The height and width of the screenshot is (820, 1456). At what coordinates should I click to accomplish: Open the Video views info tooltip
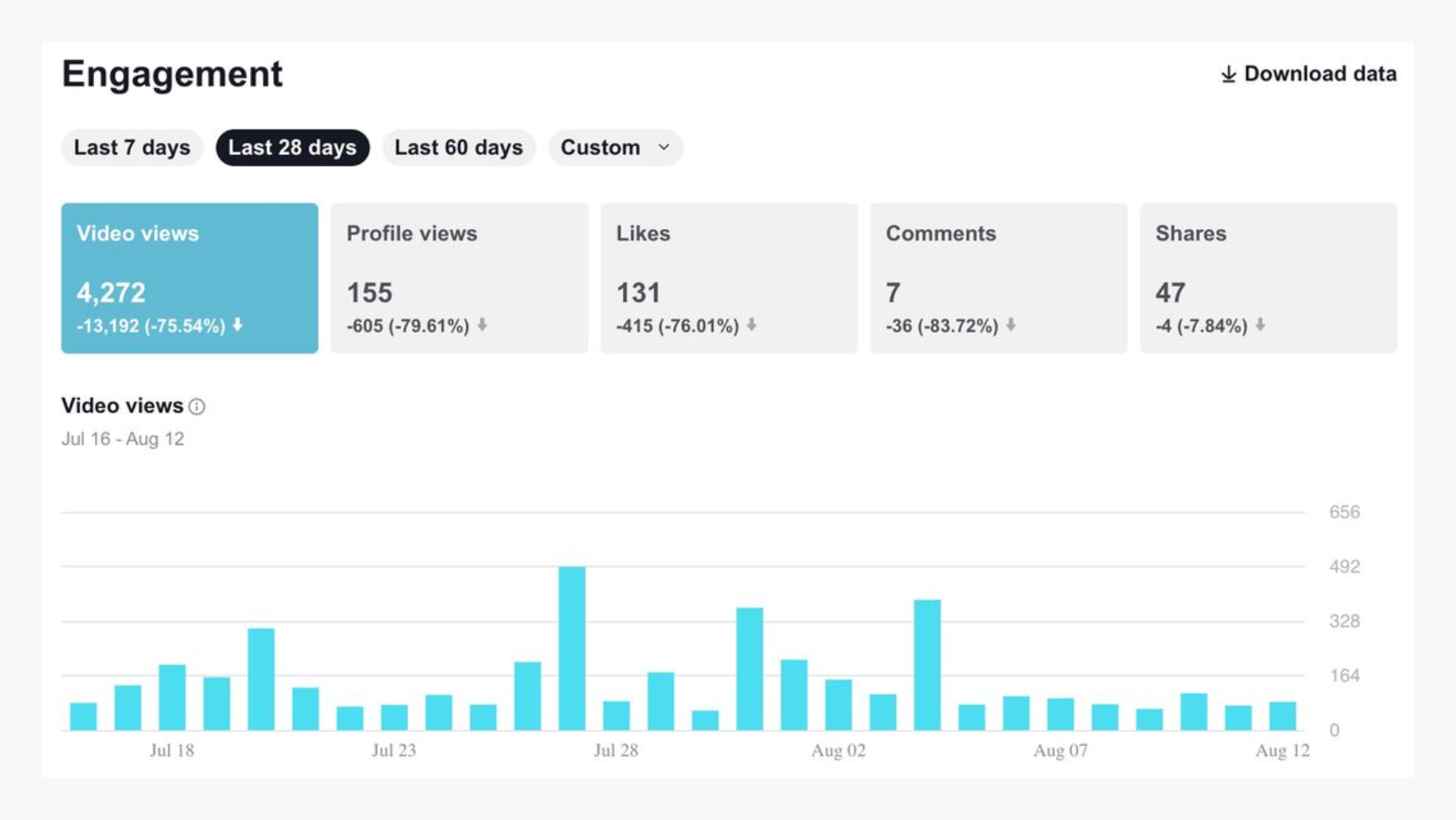coord(197,407)
